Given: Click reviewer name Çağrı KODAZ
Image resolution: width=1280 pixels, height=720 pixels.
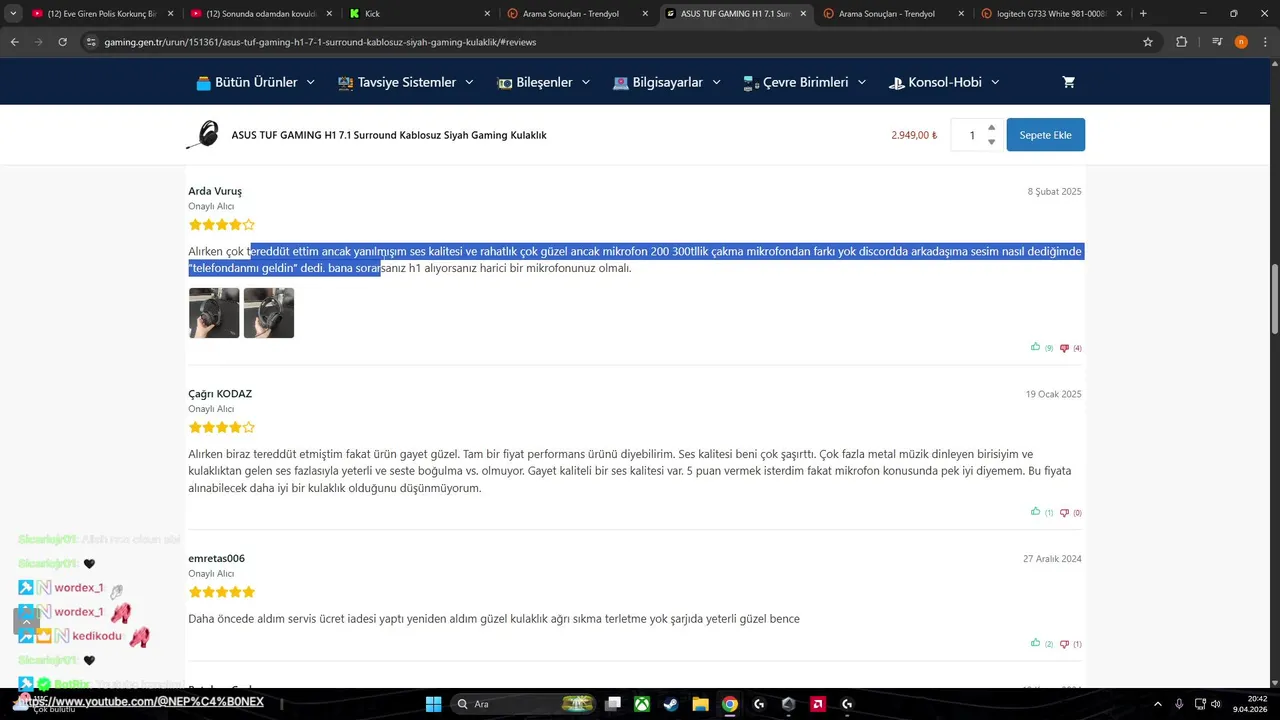Looking at the screenshot, I should pos(220,393).
